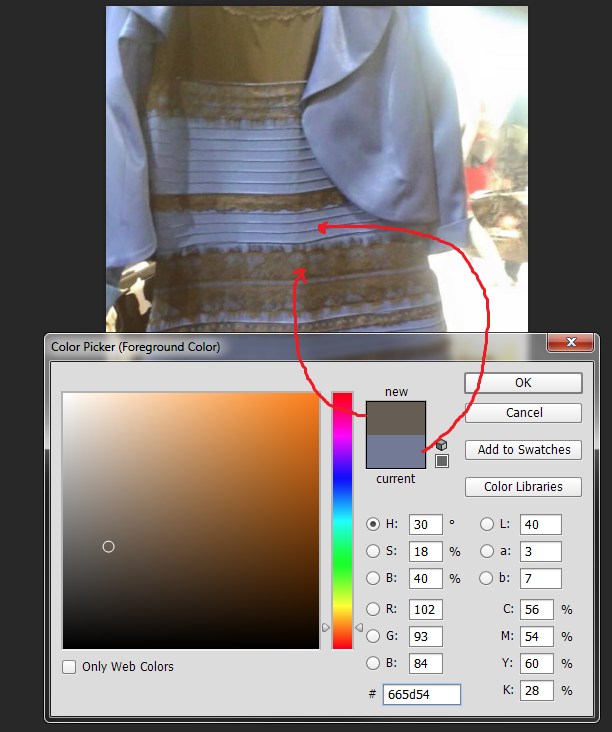Click the circular marker in the color field
Viewport: 612px width, 732px height.
tap(108, 547)
